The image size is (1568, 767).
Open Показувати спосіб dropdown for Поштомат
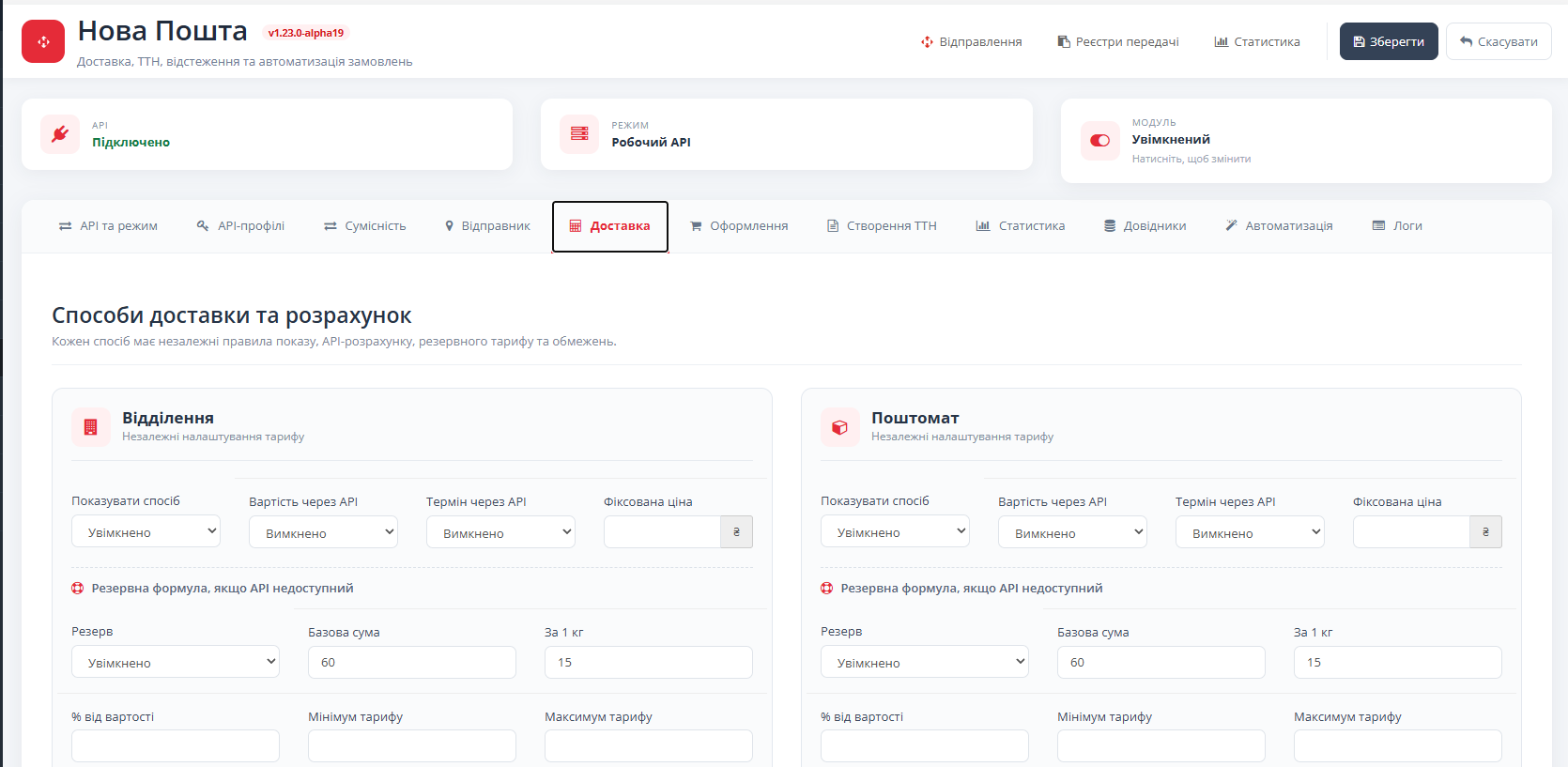pyautogui.click(x=895, y=531)
